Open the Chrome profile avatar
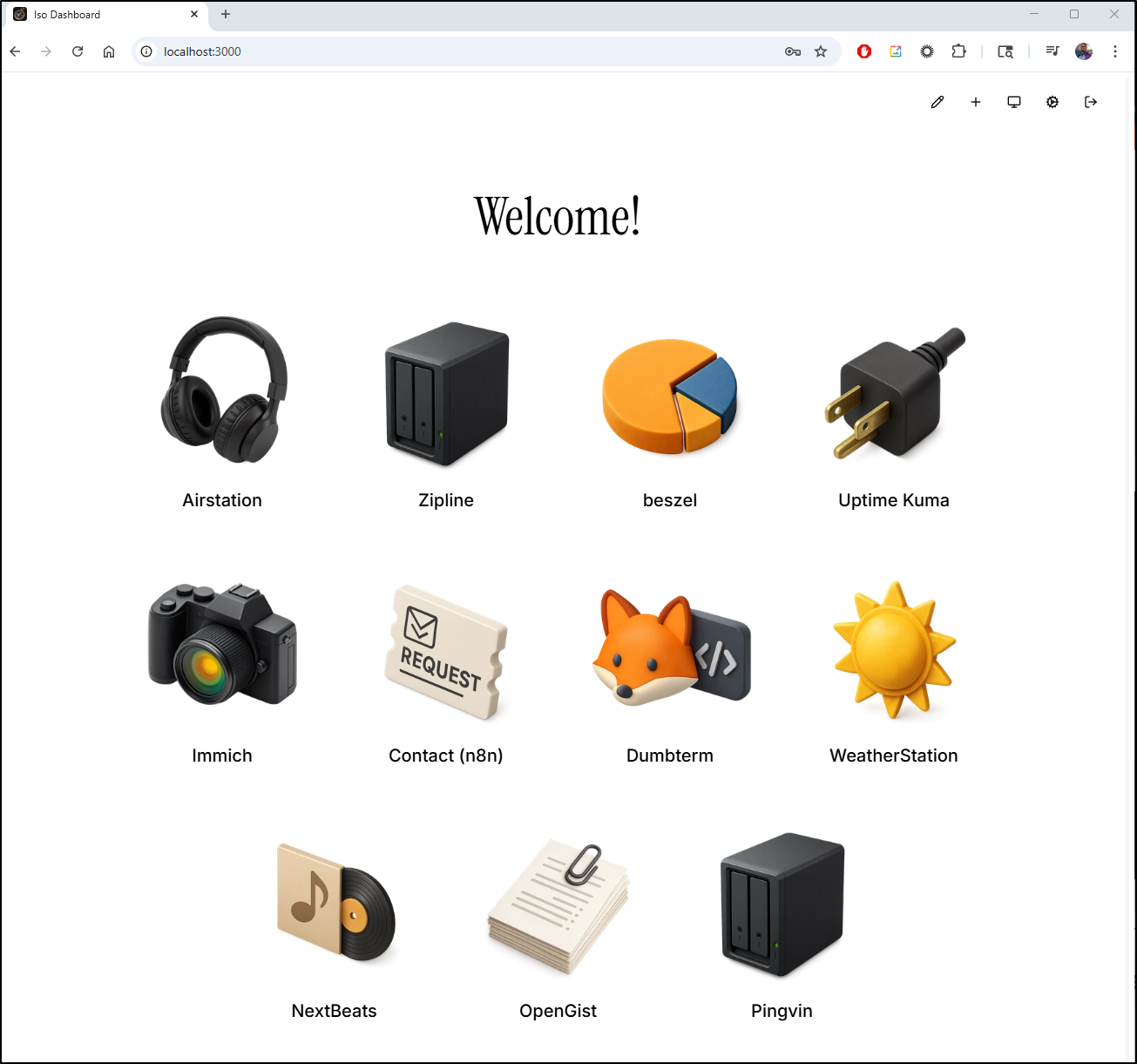This screenshot has width=1137, height=1064. tap(1084, 51)
